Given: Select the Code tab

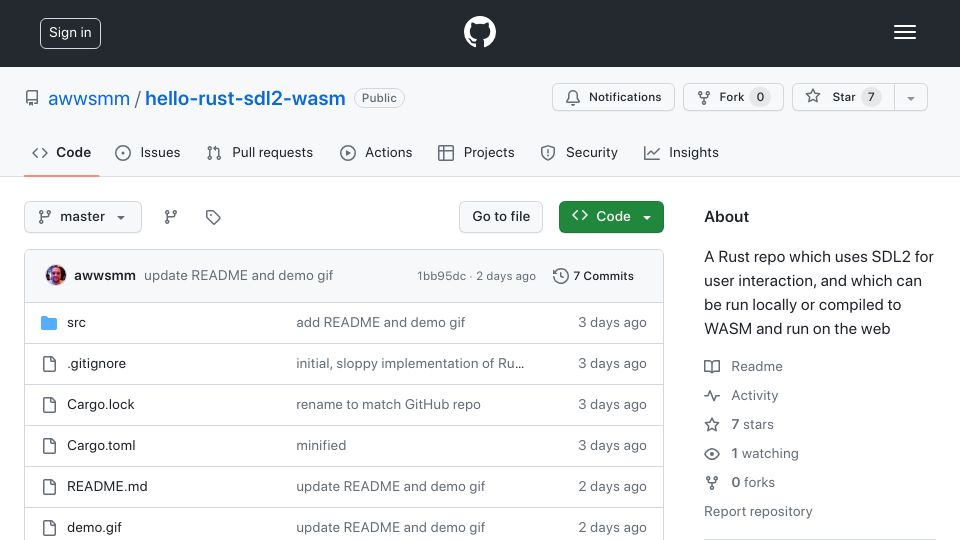Looking at the screenshot, I should point(62,152).
